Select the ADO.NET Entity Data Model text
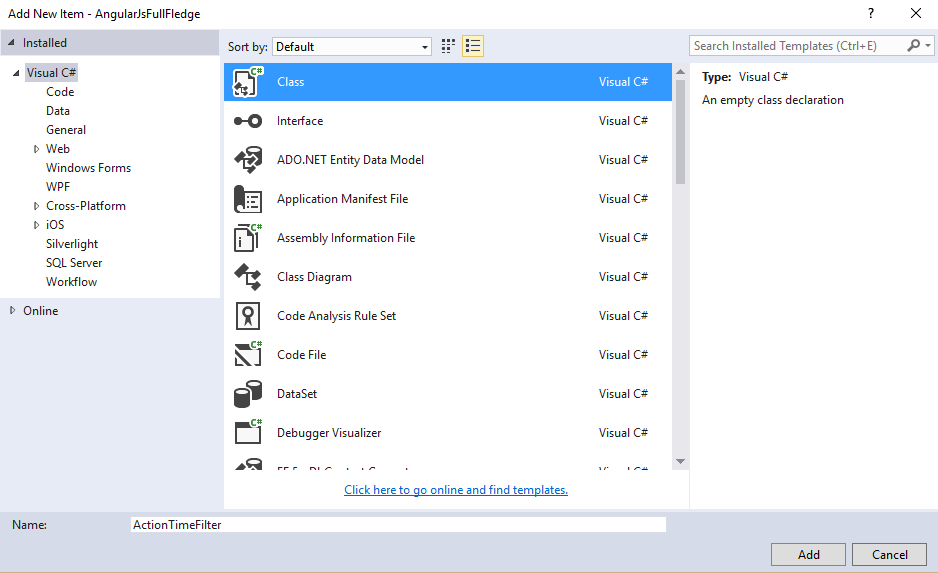Viewport: 938px width, 573px height. tap(351, 160)
